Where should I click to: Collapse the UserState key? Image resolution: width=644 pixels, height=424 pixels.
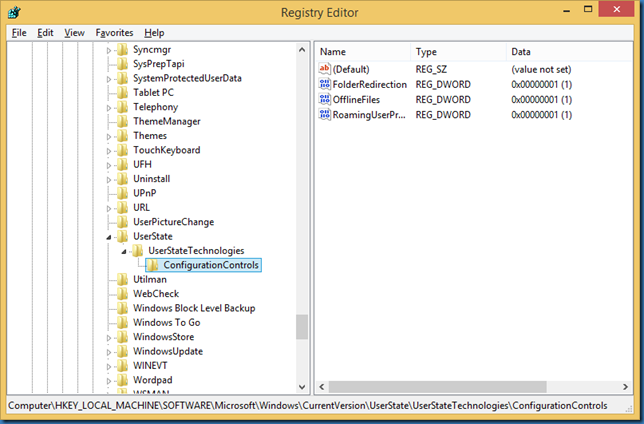click(x=109, y=237)
